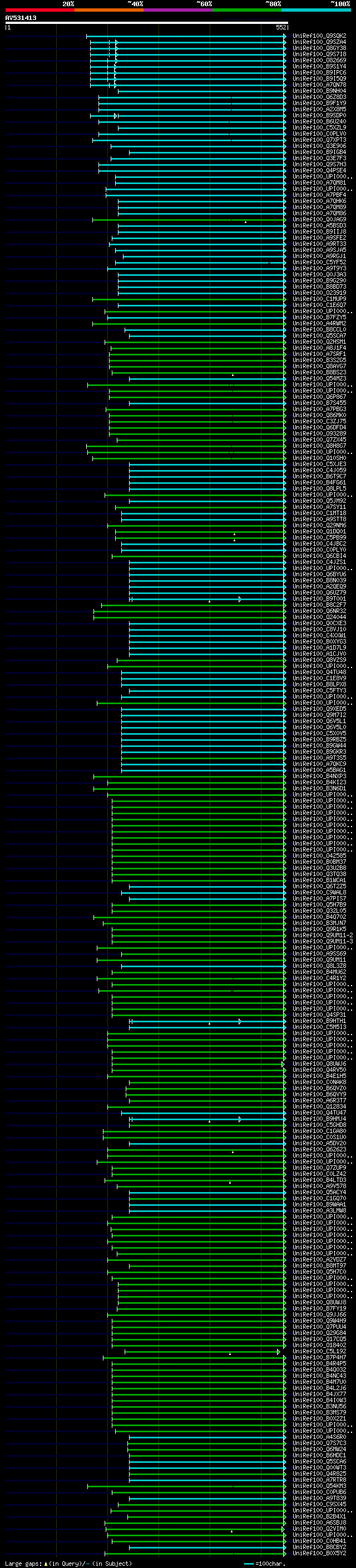
Task: Click the alignment bar for UniRef100_Q0JAG9
Action: [189, 220]
